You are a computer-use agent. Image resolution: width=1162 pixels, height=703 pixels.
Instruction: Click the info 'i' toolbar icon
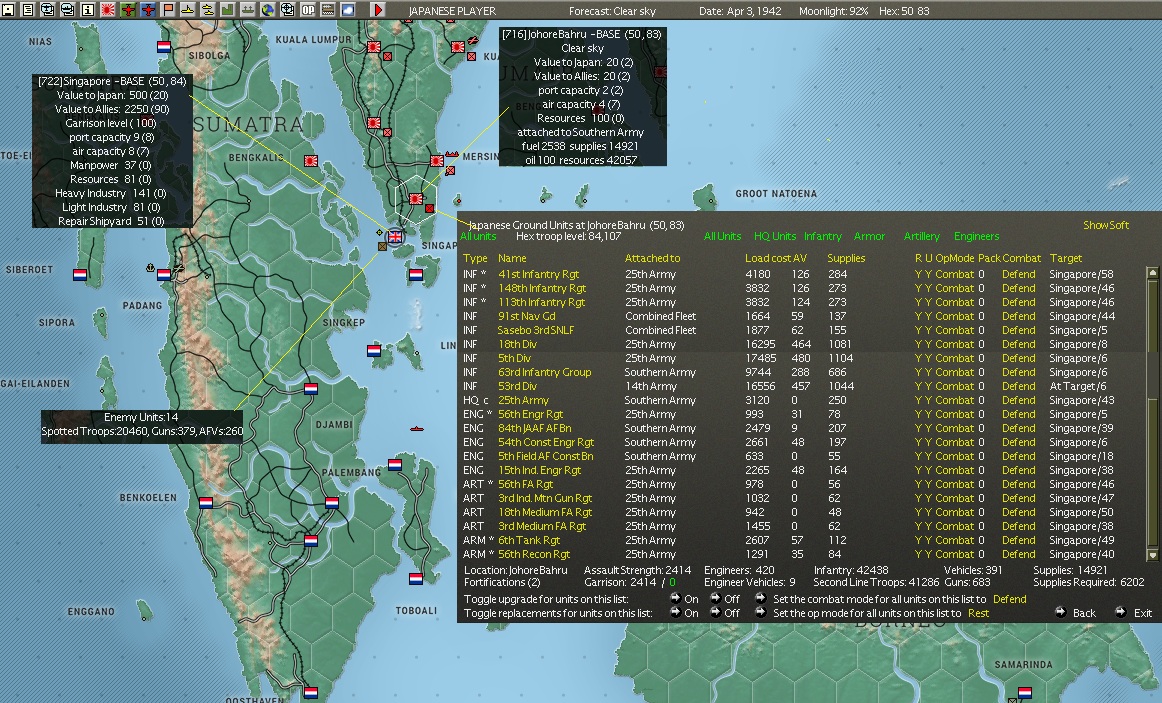coord(87,10)
